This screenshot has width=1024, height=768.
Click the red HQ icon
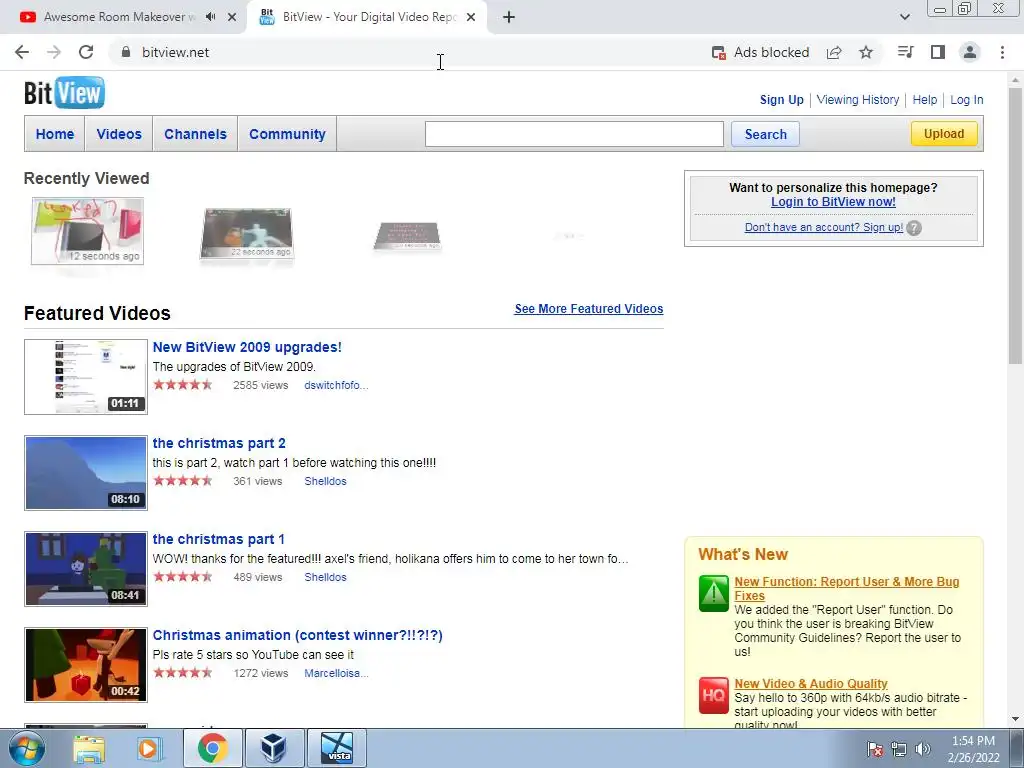tap(713, 696)
